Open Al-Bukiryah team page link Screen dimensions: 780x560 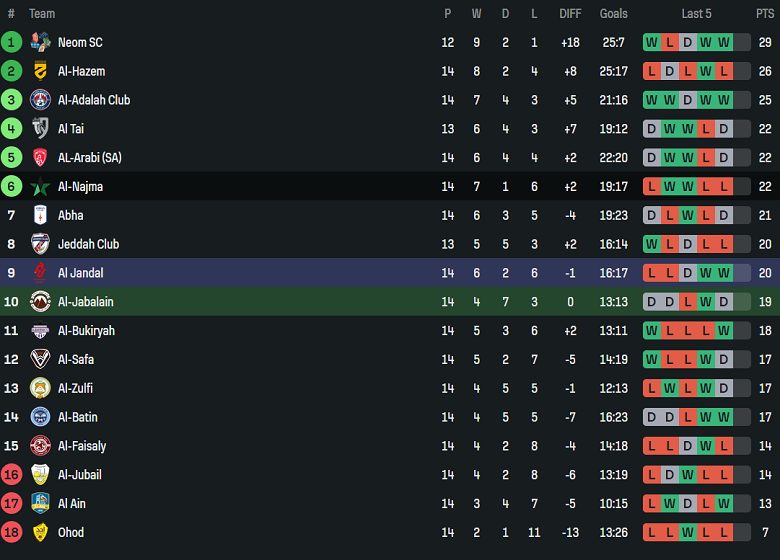click(x=86, y=331)
